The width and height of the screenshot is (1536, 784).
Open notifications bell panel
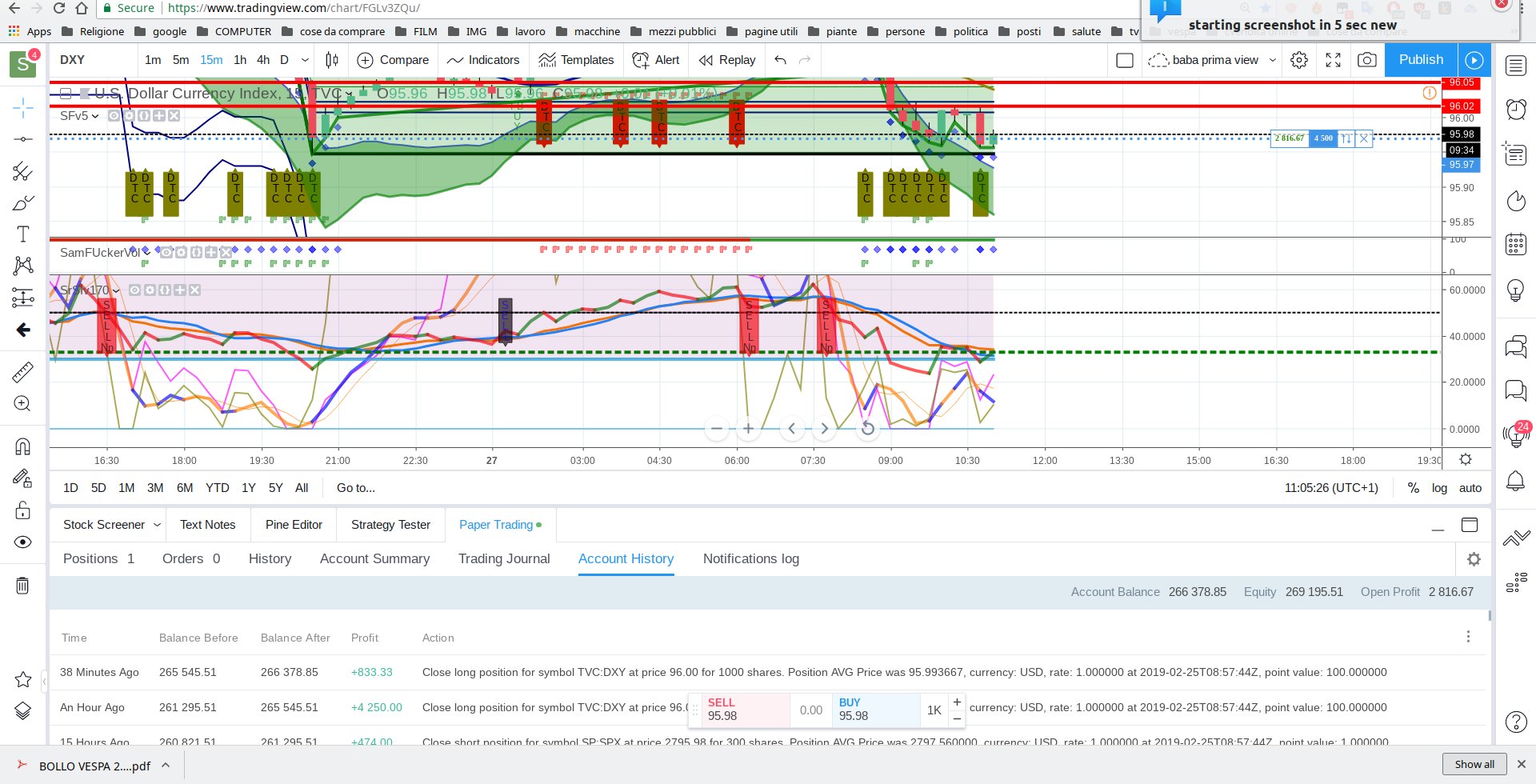pos(1516,480)
